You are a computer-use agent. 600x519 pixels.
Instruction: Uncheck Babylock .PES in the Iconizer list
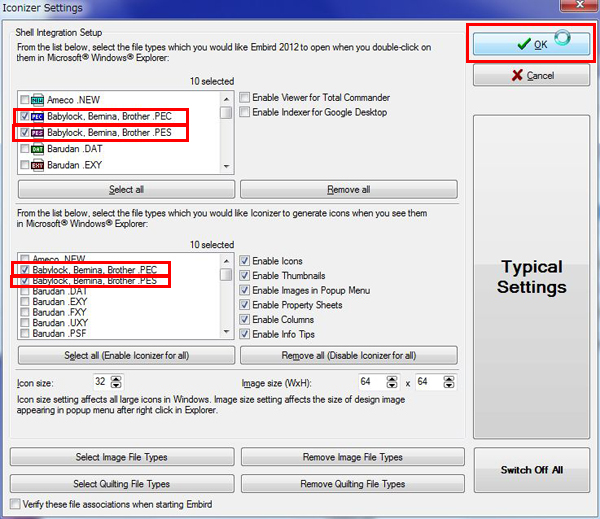click(24, 281)
